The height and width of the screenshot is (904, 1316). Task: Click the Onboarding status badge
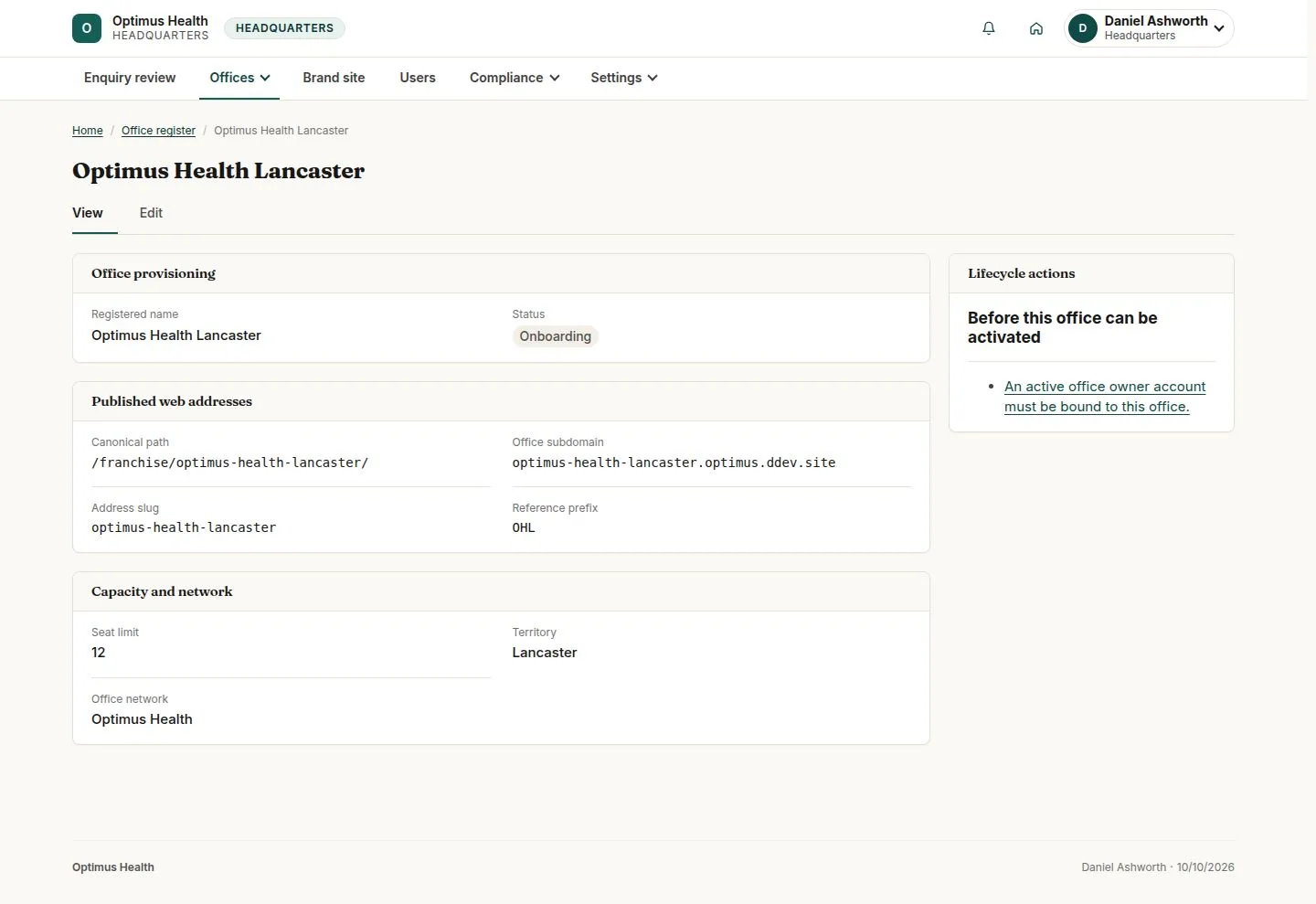tap(556, 336)
